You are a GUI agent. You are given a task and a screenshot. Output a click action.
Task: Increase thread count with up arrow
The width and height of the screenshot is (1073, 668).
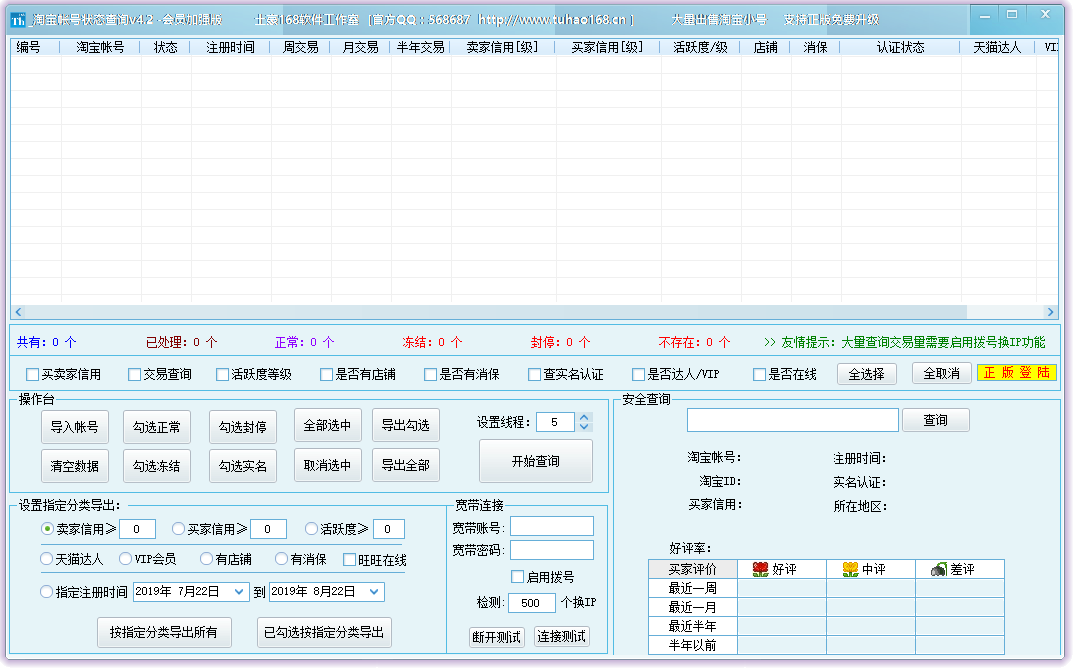pos(584,417)
